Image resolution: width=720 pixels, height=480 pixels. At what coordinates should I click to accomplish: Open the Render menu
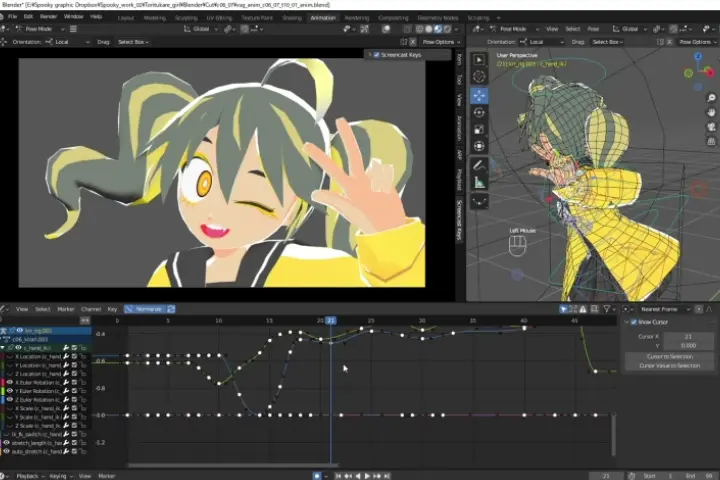click(48, 17)
